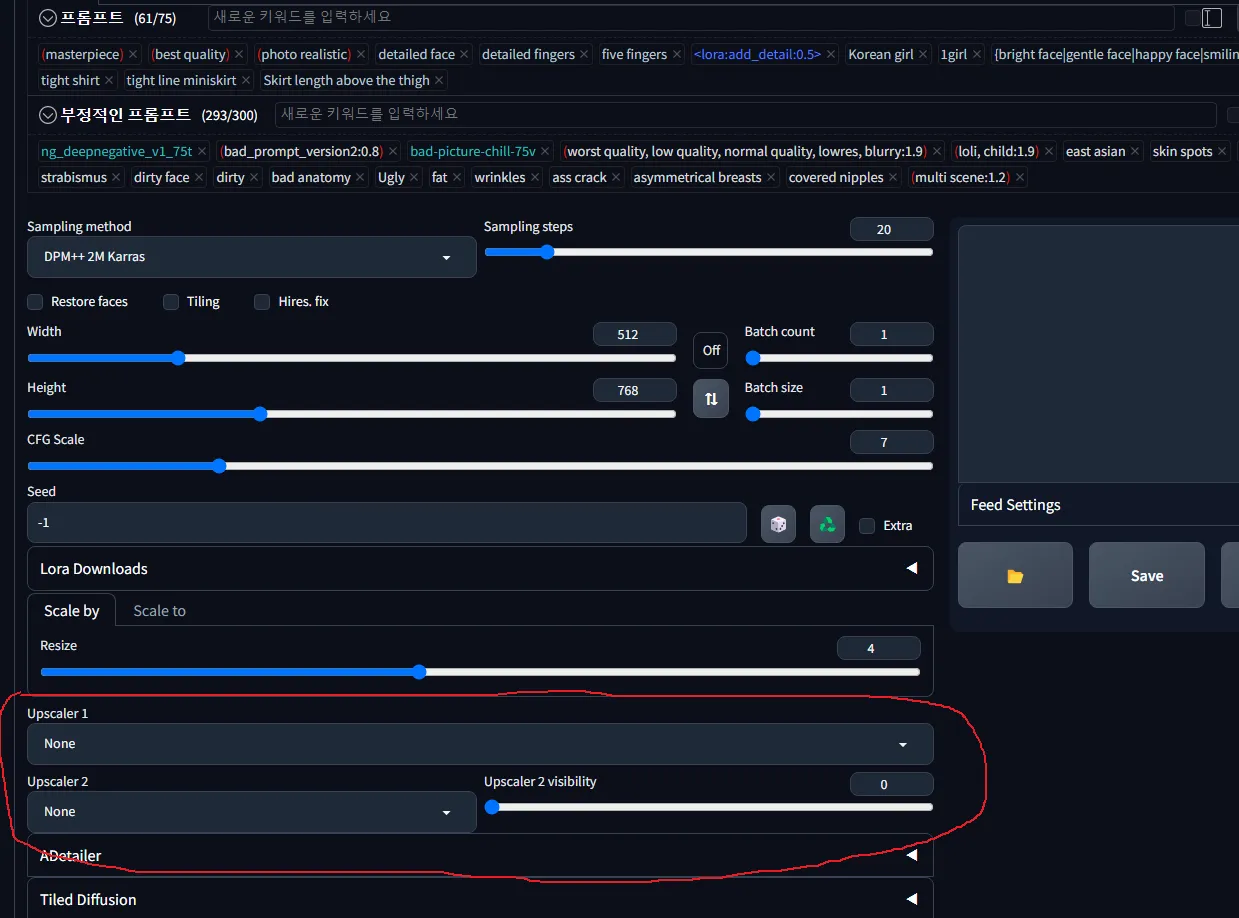Click into the Seed input field
Screen dimensions: 1239x918
coord(387,523)
